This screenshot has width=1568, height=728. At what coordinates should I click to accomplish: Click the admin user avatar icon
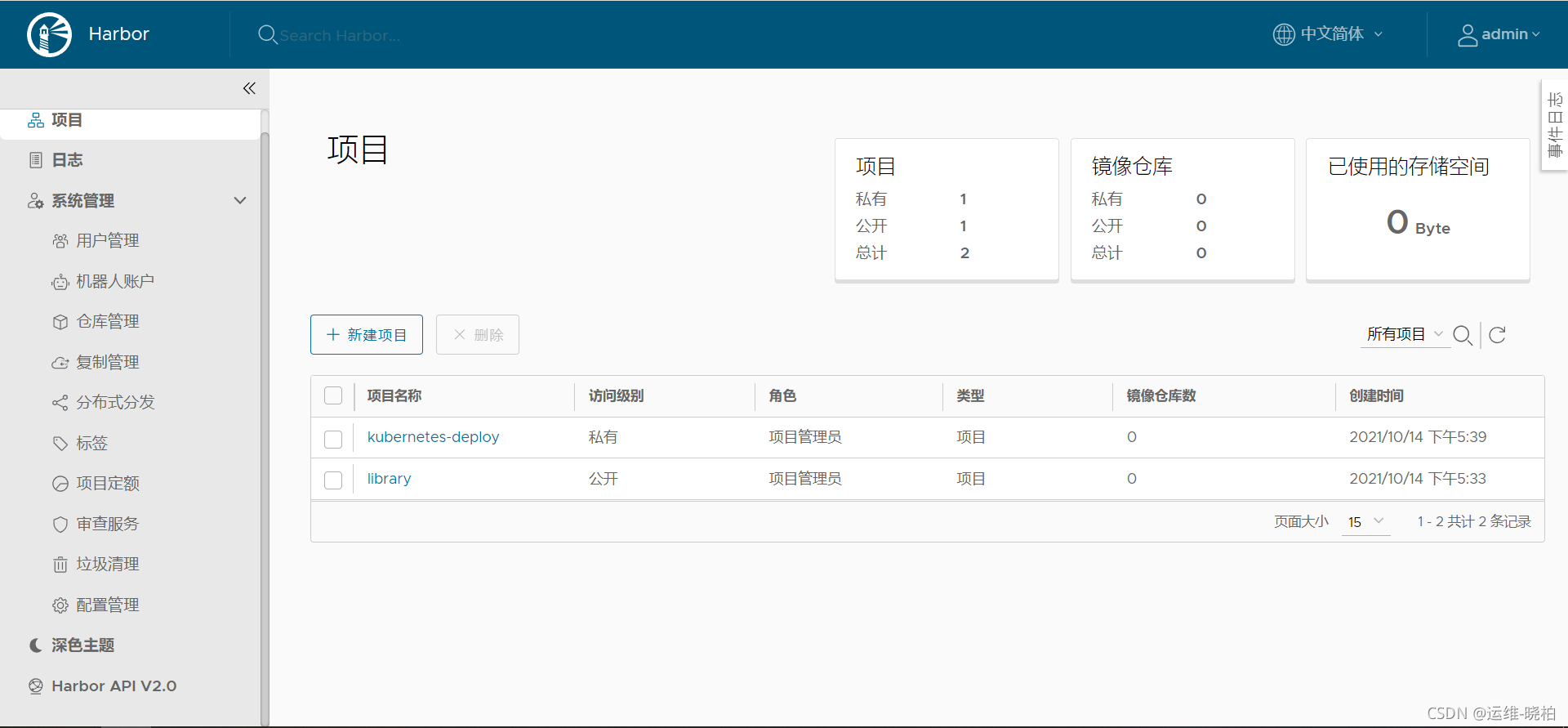1468,35
